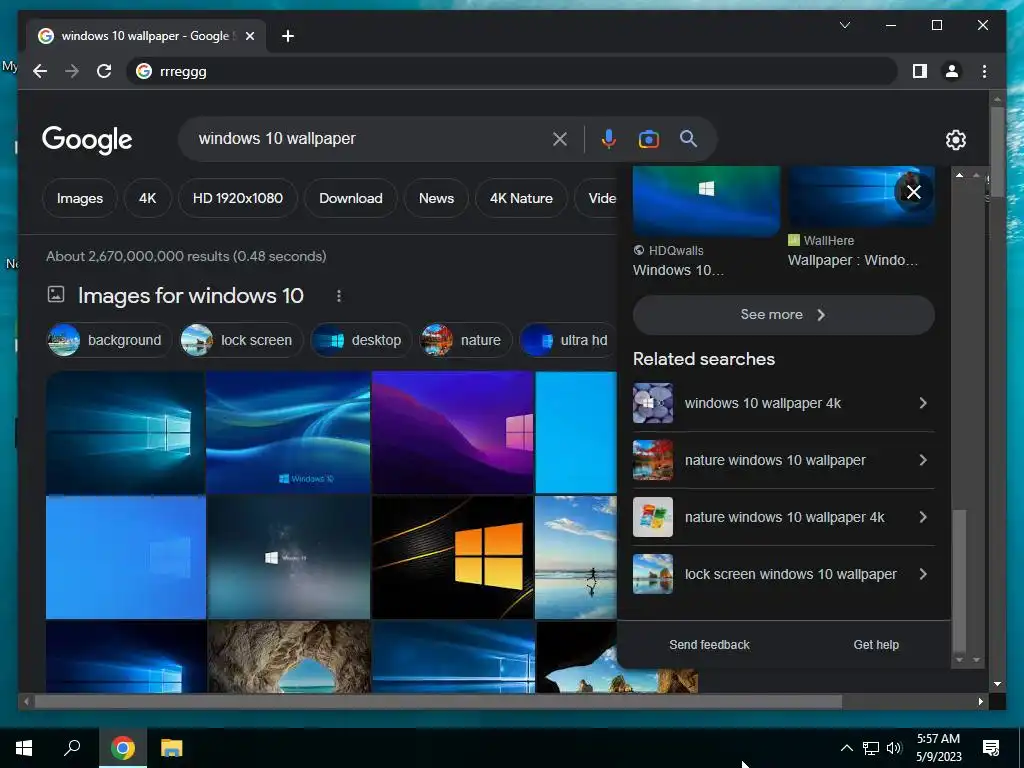Submit search with magnifier icon
The height and width of the screenshot is (768, 1024).
click(x=688, y=138)
